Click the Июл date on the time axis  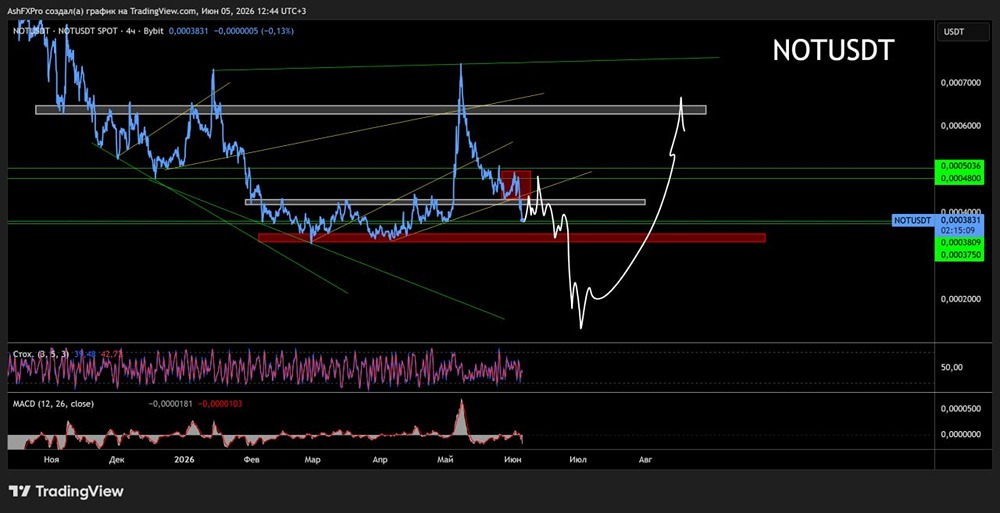click(x=578, y=459)
